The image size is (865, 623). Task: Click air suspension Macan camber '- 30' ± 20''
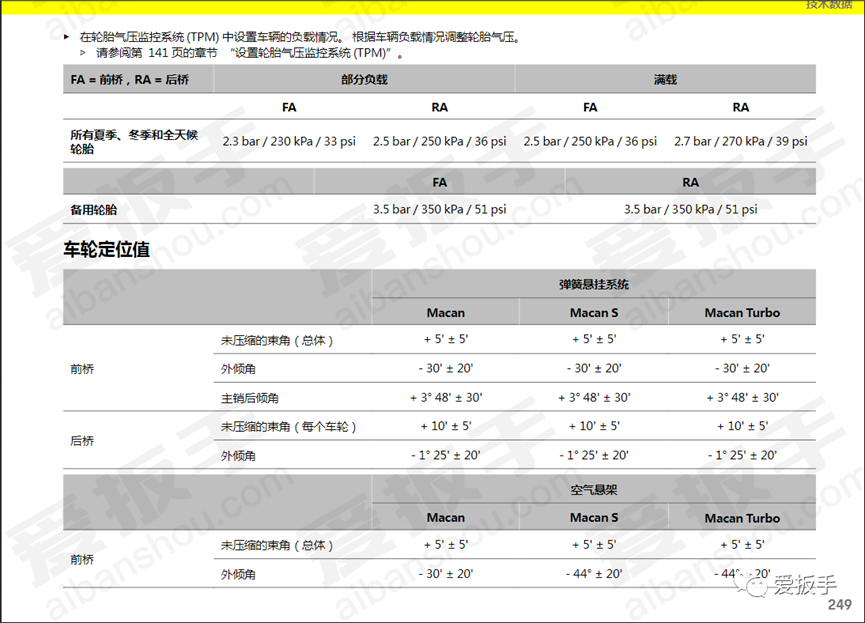coord(446,574)
